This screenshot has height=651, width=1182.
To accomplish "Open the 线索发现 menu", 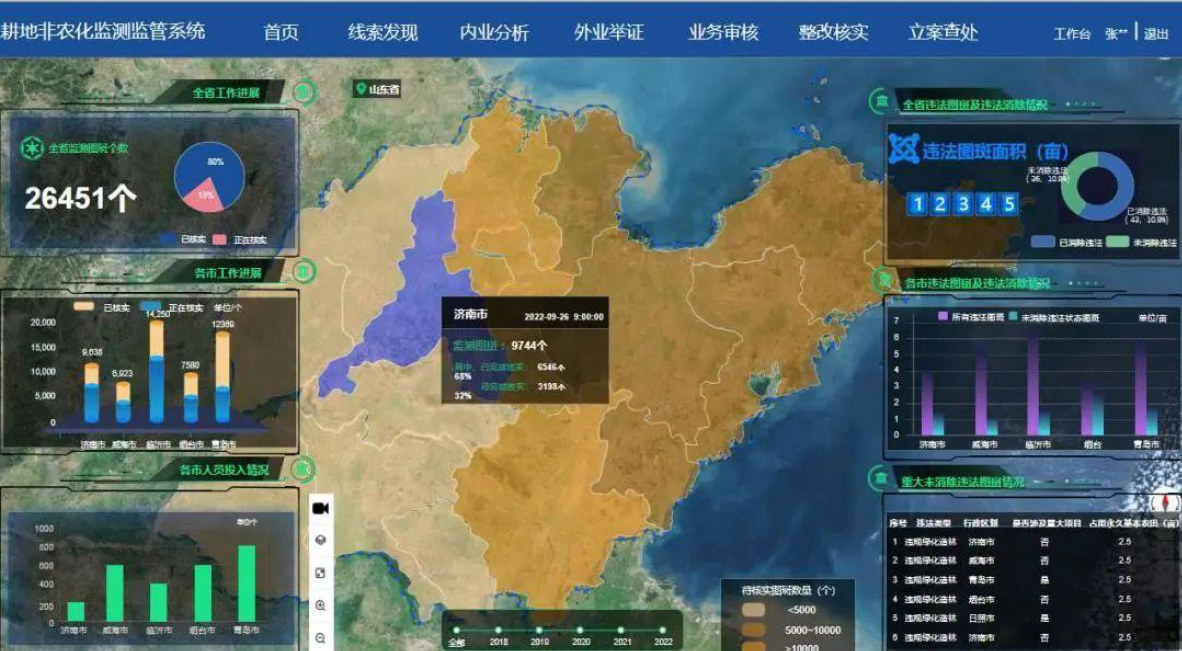I will pos(383,32).
